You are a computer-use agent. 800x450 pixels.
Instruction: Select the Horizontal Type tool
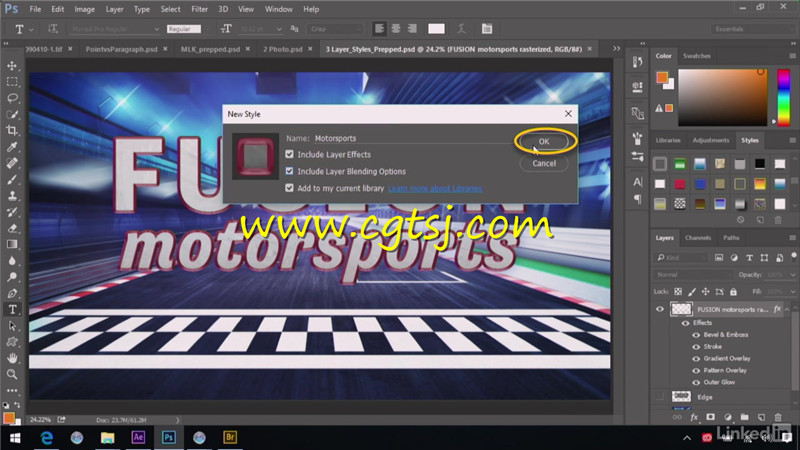[x=12, y=309]
